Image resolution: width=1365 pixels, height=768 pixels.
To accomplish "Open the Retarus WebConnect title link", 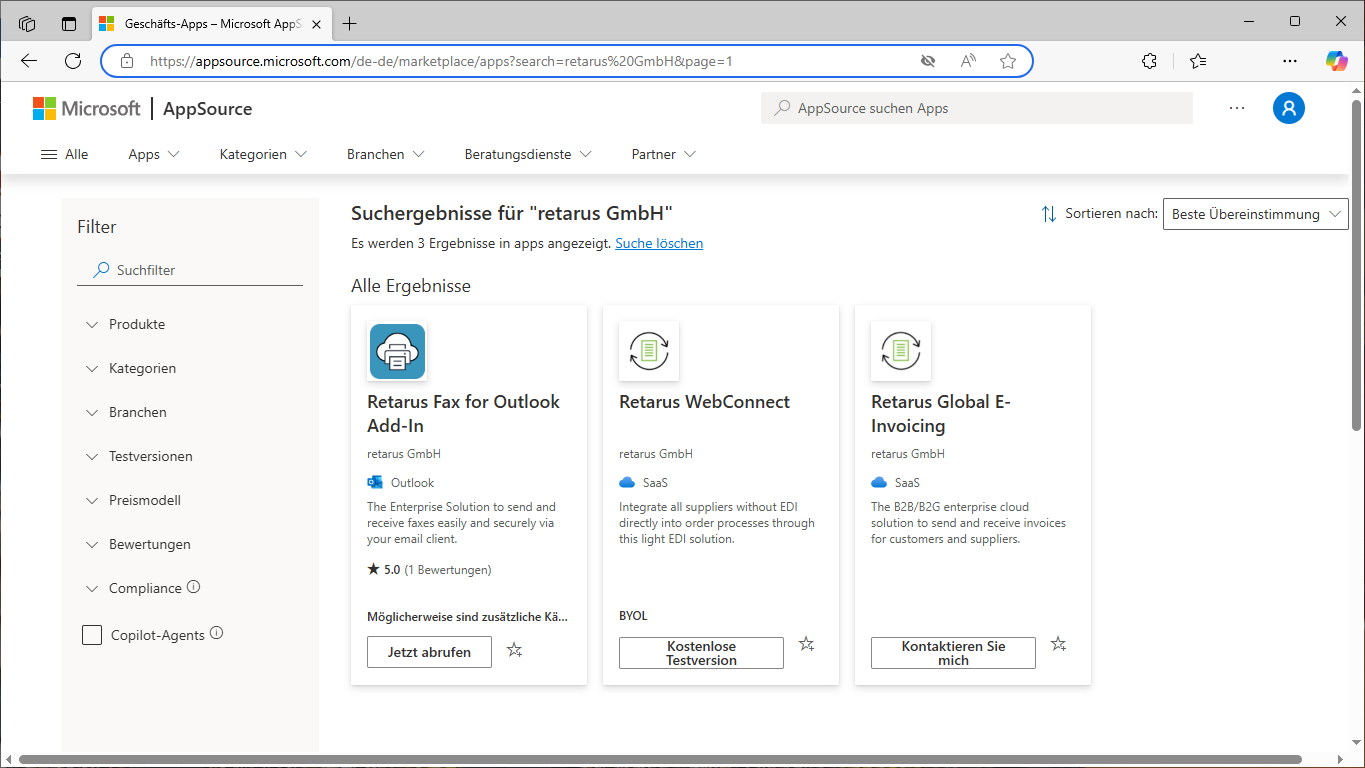I will 704,402.
